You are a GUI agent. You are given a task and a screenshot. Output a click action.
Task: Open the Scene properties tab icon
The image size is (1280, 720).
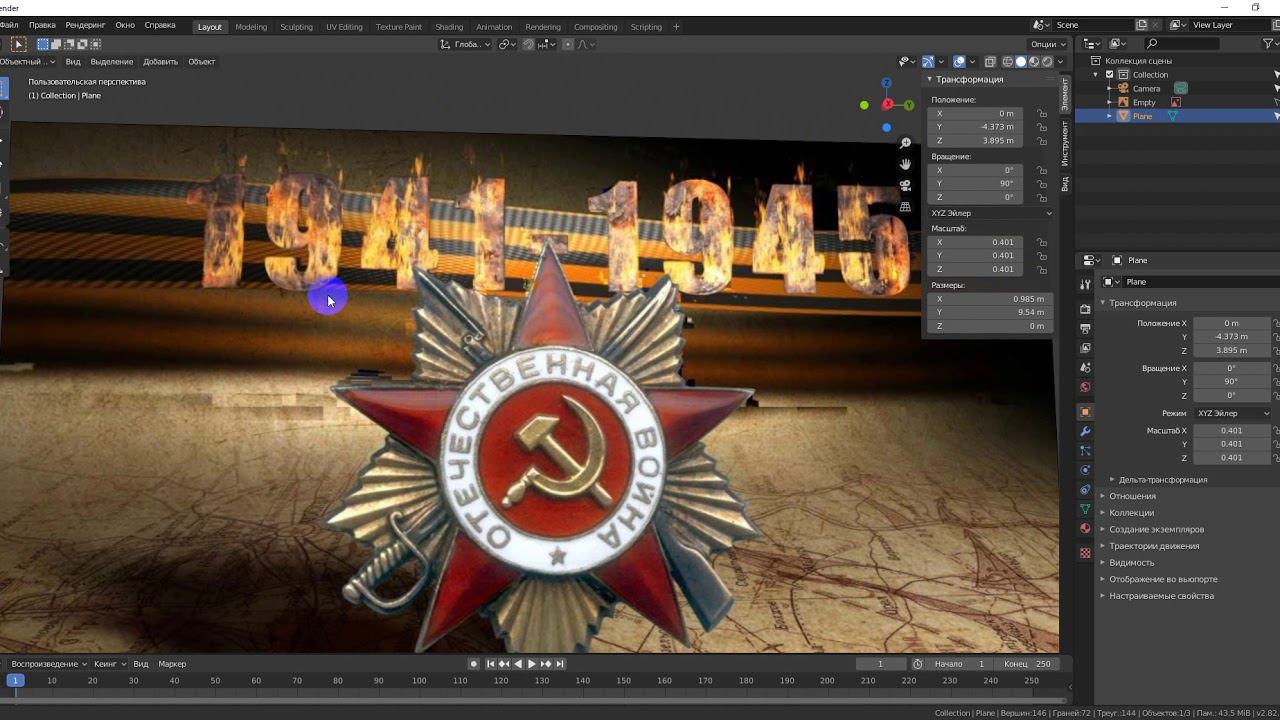(1085, 368)
